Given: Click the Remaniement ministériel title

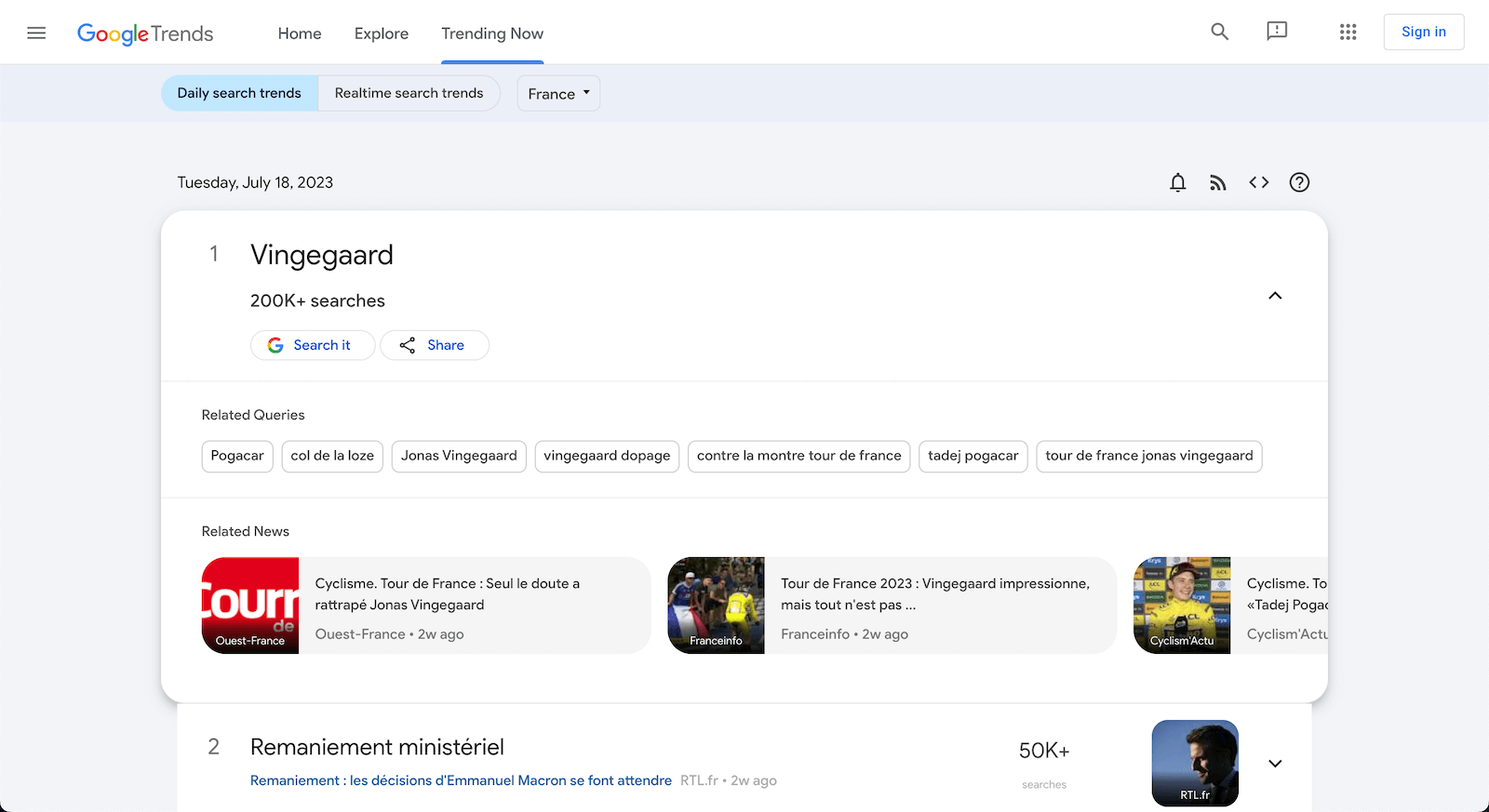Looking at the screenshot, I should 377,747.
